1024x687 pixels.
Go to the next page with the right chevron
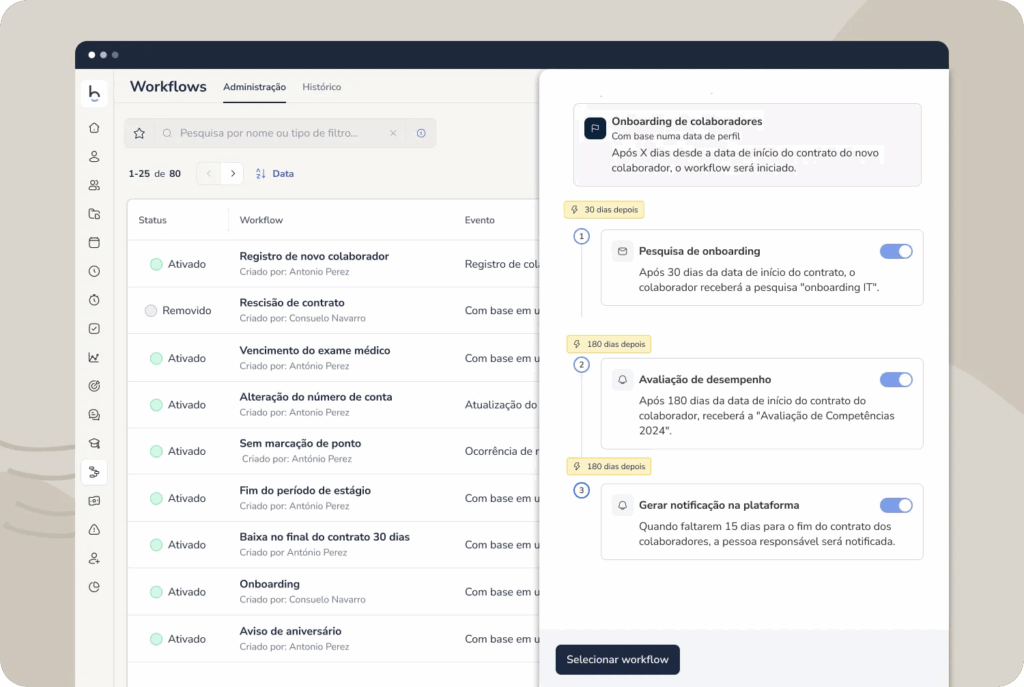pos(232,173)
